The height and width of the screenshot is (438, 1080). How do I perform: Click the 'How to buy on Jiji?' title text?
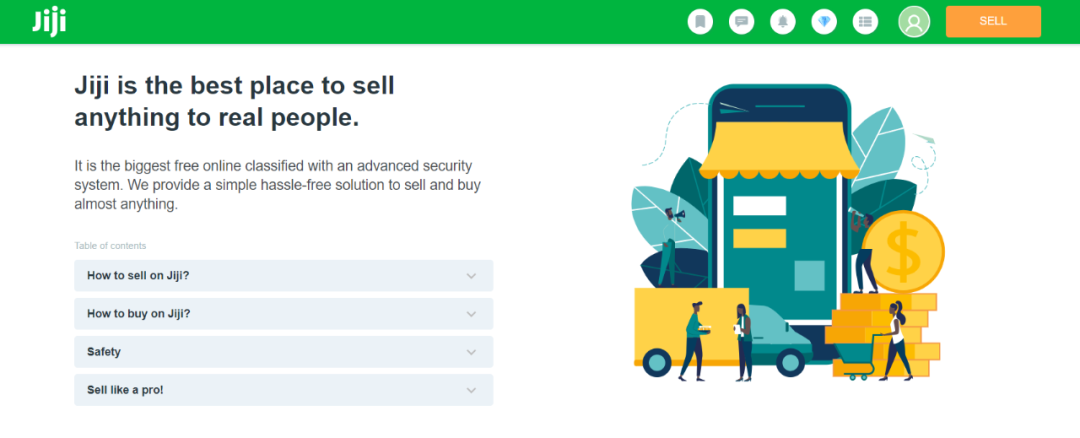click(x=138, y=314)
